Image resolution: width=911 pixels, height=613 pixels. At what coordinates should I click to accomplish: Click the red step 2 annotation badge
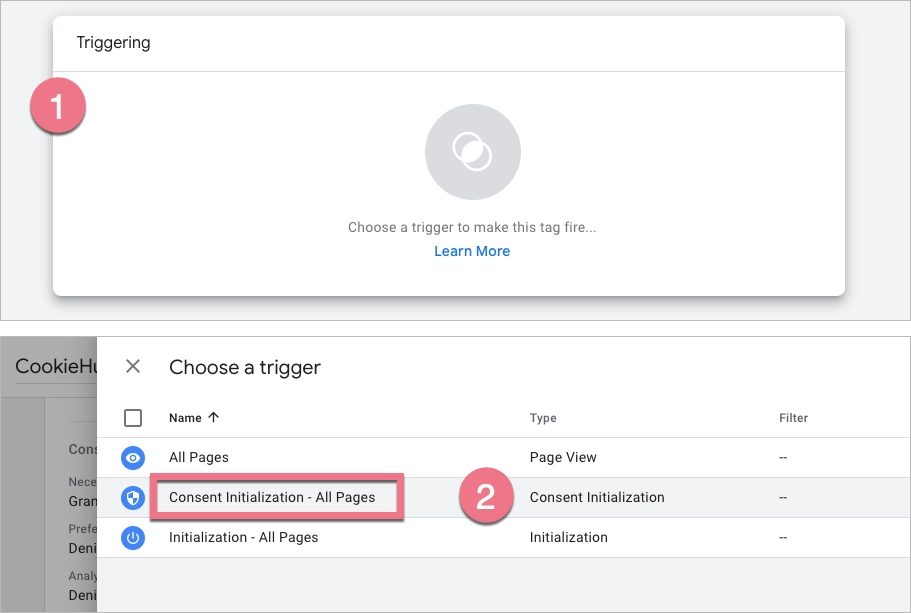485,497
